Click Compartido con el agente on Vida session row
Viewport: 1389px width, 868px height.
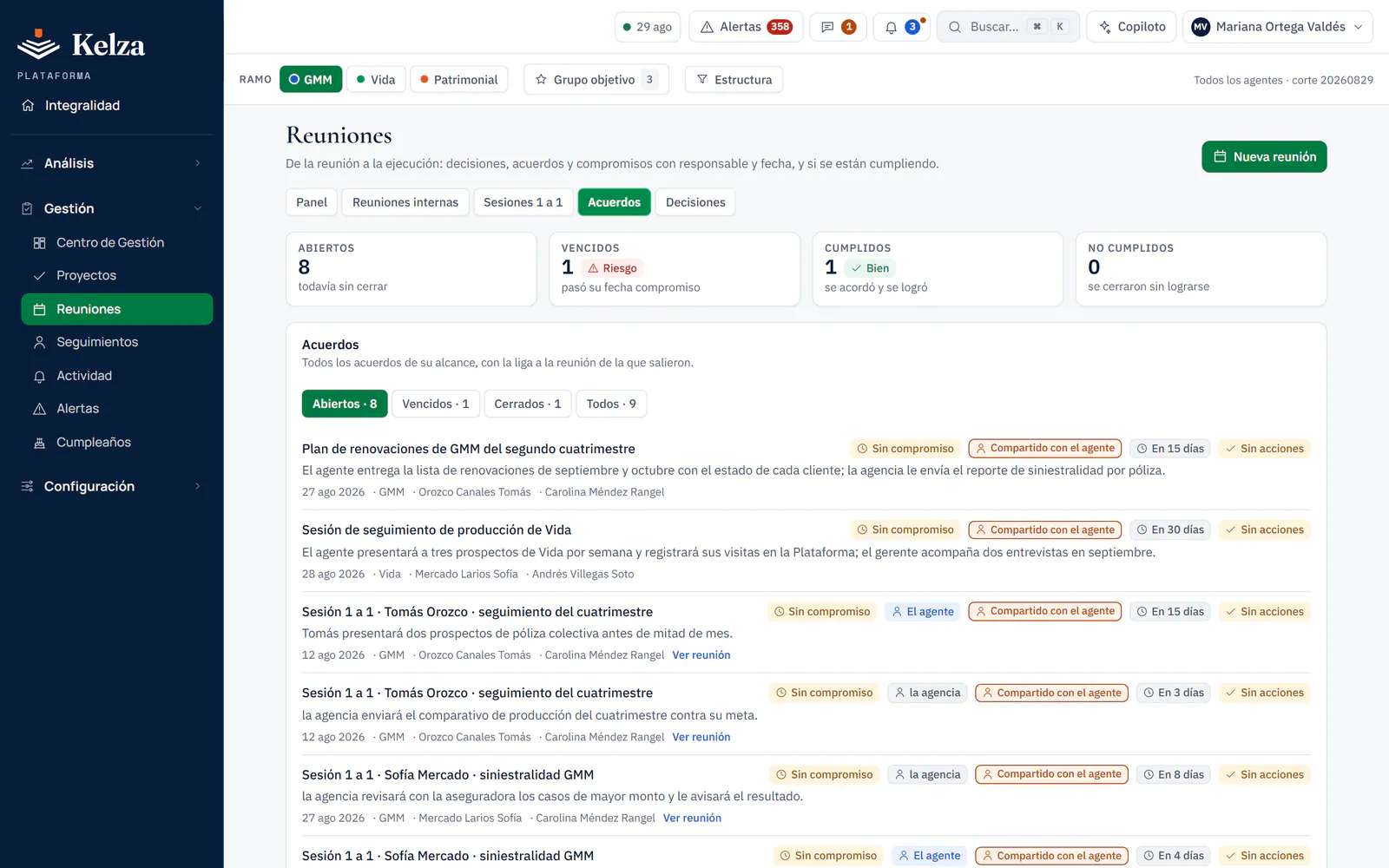[x=1045, y=529]
